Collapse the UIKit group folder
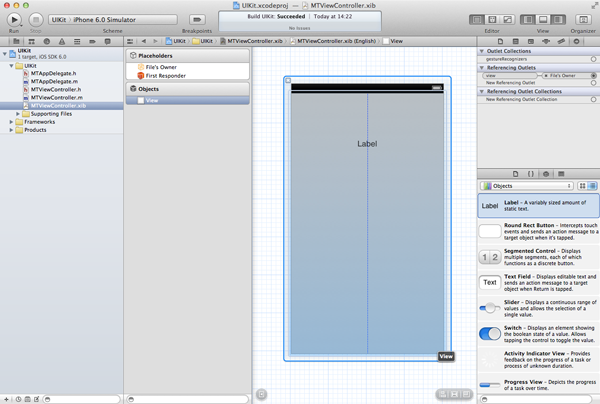Viewport: 600px width, 404px height. click(x=11, y=66)
